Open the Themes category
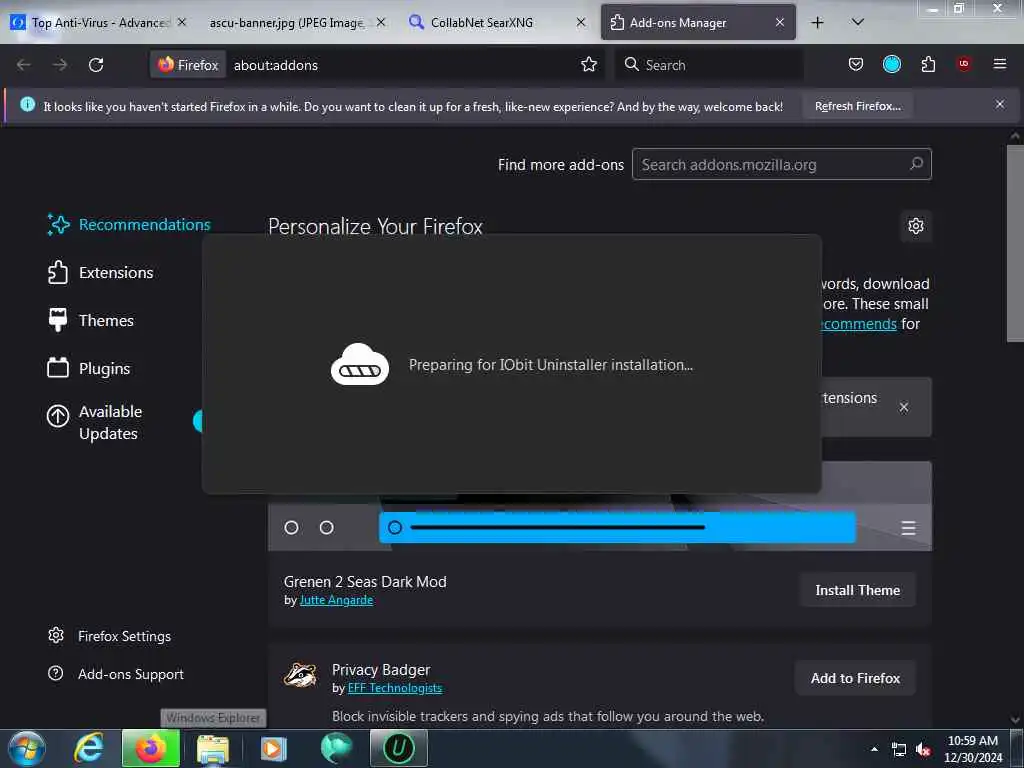This screenshot has width=1024, height=768. click(x=90, y=321)
